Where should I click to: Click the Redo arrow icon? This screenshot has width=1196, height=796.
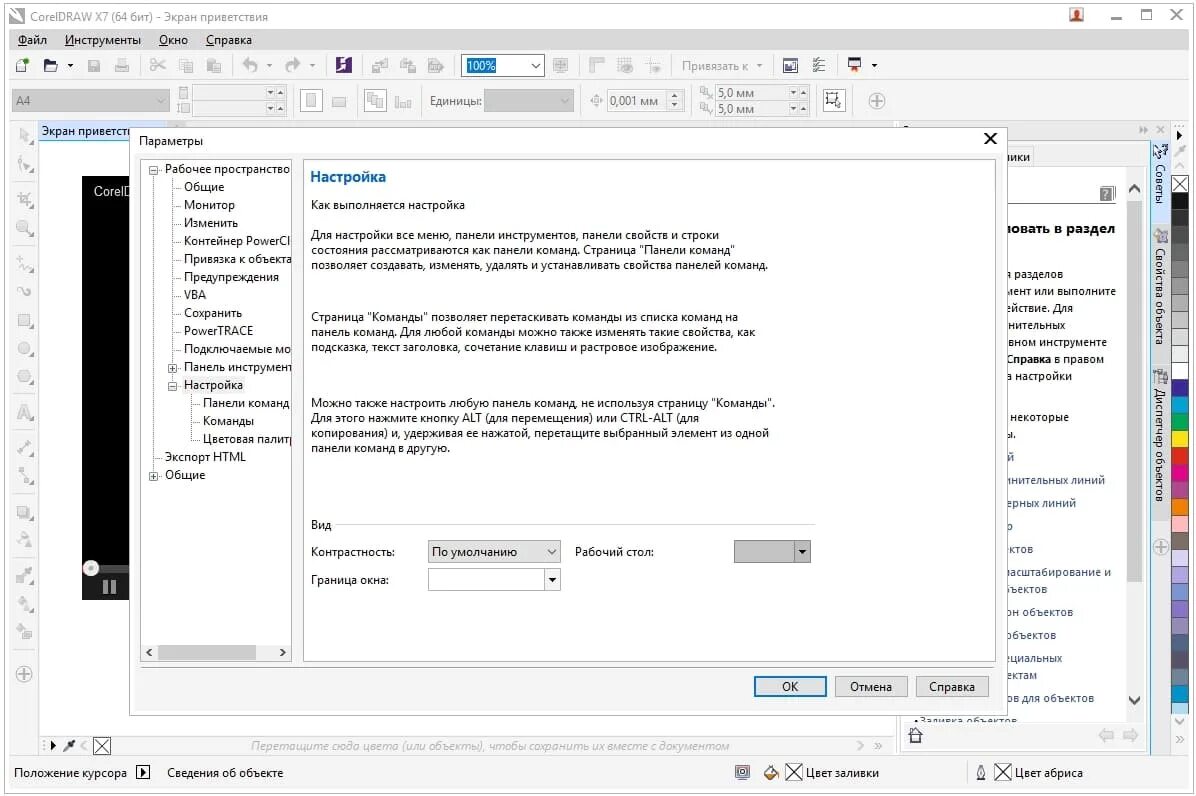point(293,66)
